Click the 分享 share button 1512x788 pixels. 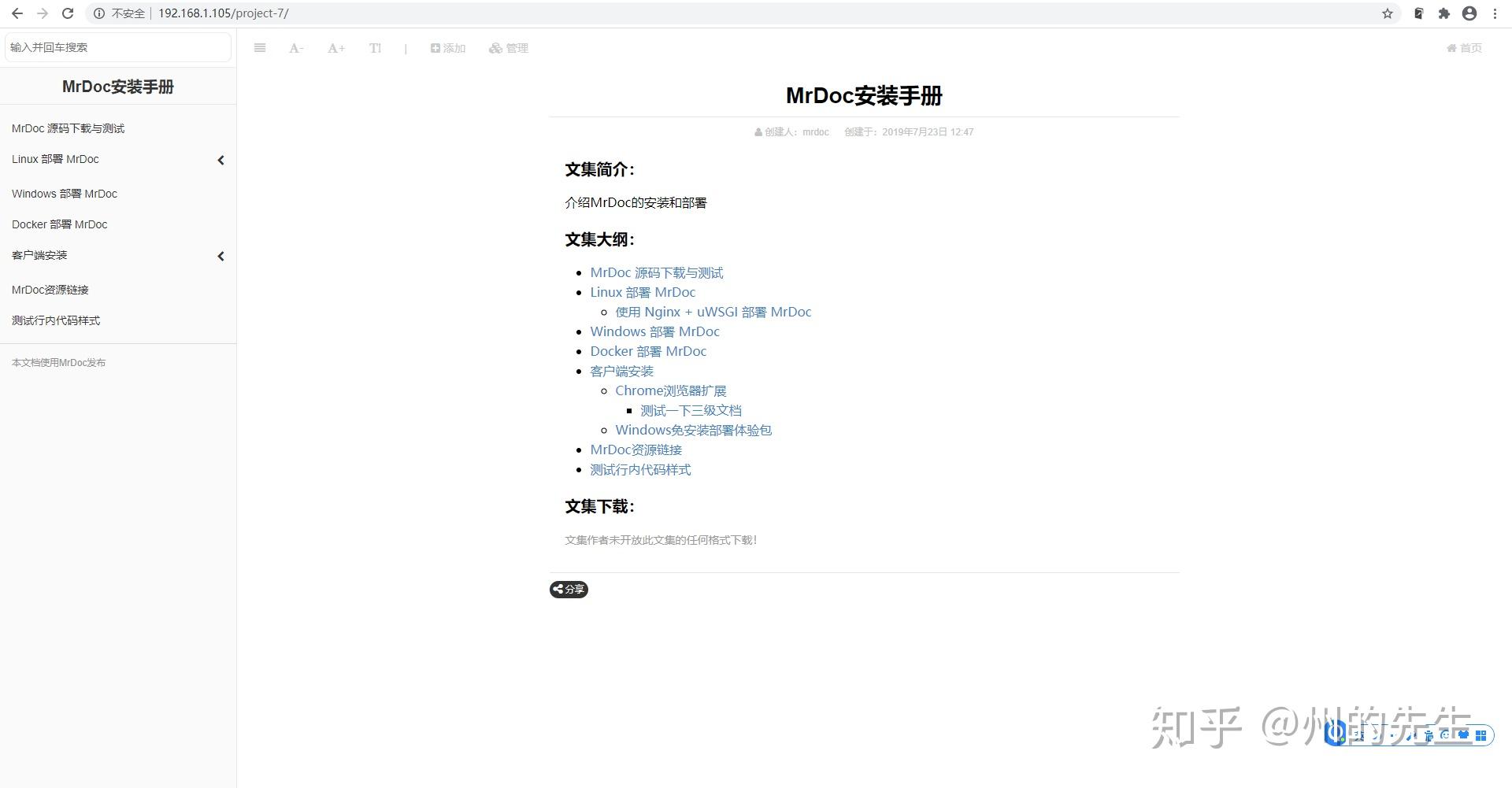pos(568,589)
